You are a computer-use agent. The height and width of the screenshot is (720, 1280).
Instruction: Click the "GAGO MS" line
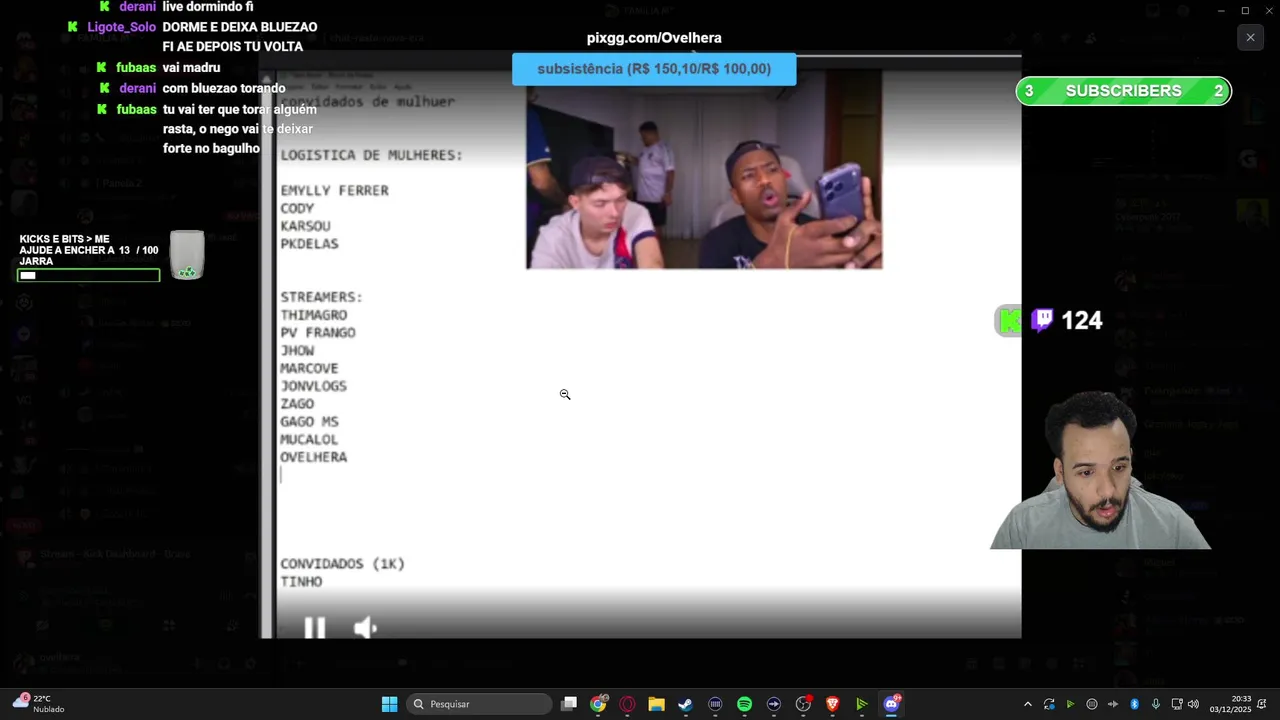(309, 422)
